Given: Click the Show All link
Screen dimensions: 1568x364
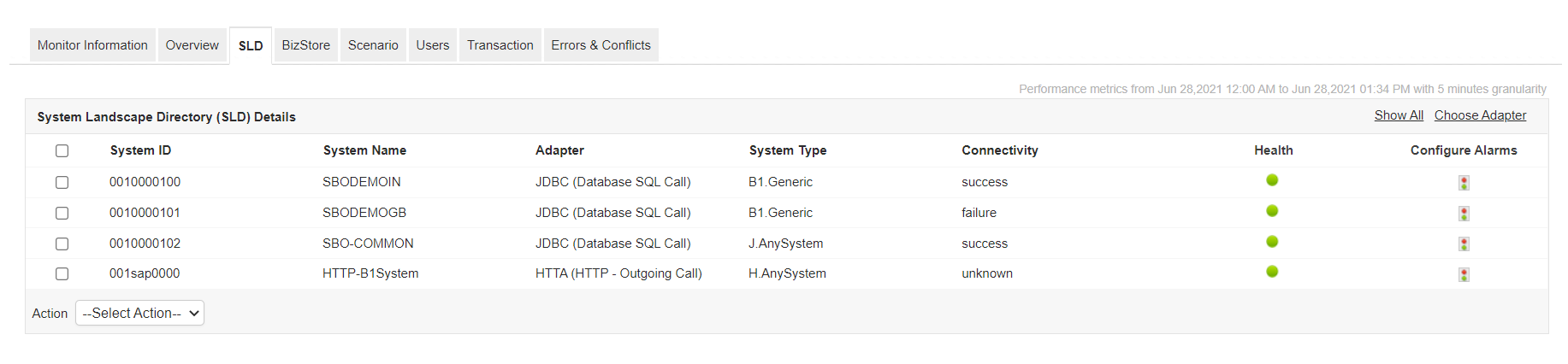Looking at the screenshot, I should (1399, 115).
